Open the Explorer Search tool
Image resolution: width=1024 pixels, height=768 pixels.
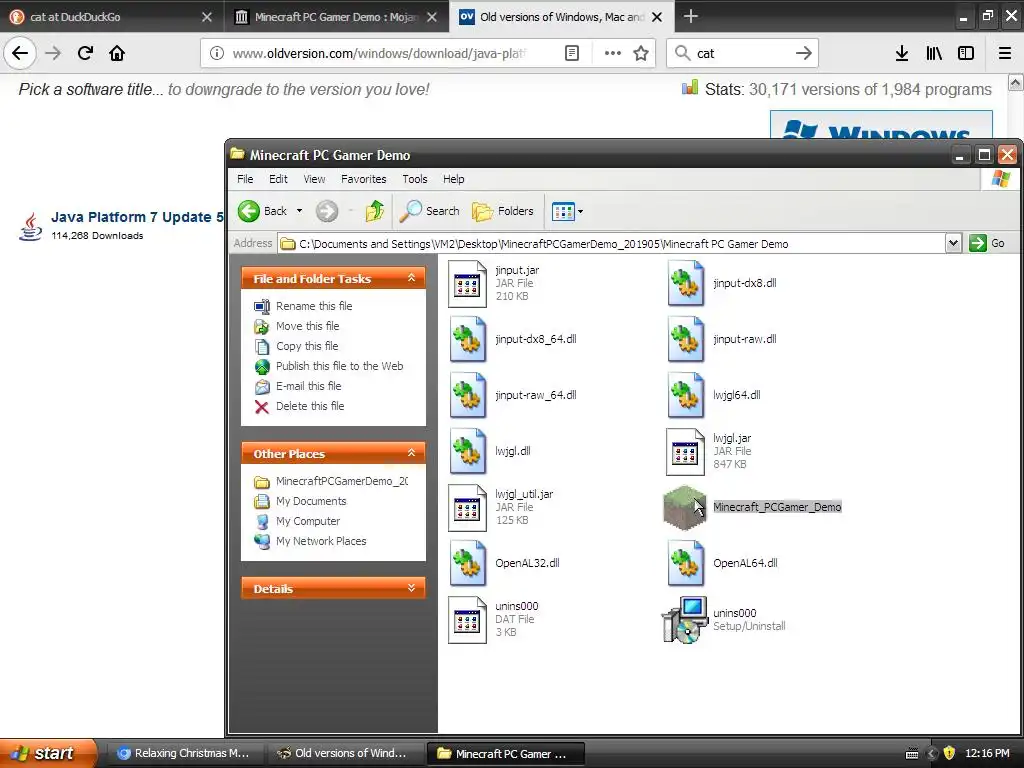[430, 211]
